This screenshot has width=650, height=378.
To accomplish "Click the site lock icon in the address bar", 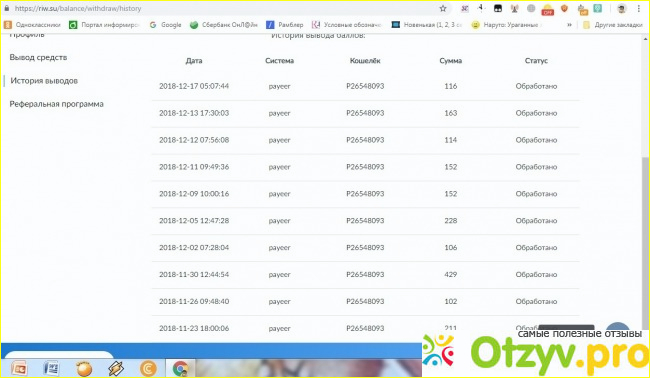I will [7, 8].
